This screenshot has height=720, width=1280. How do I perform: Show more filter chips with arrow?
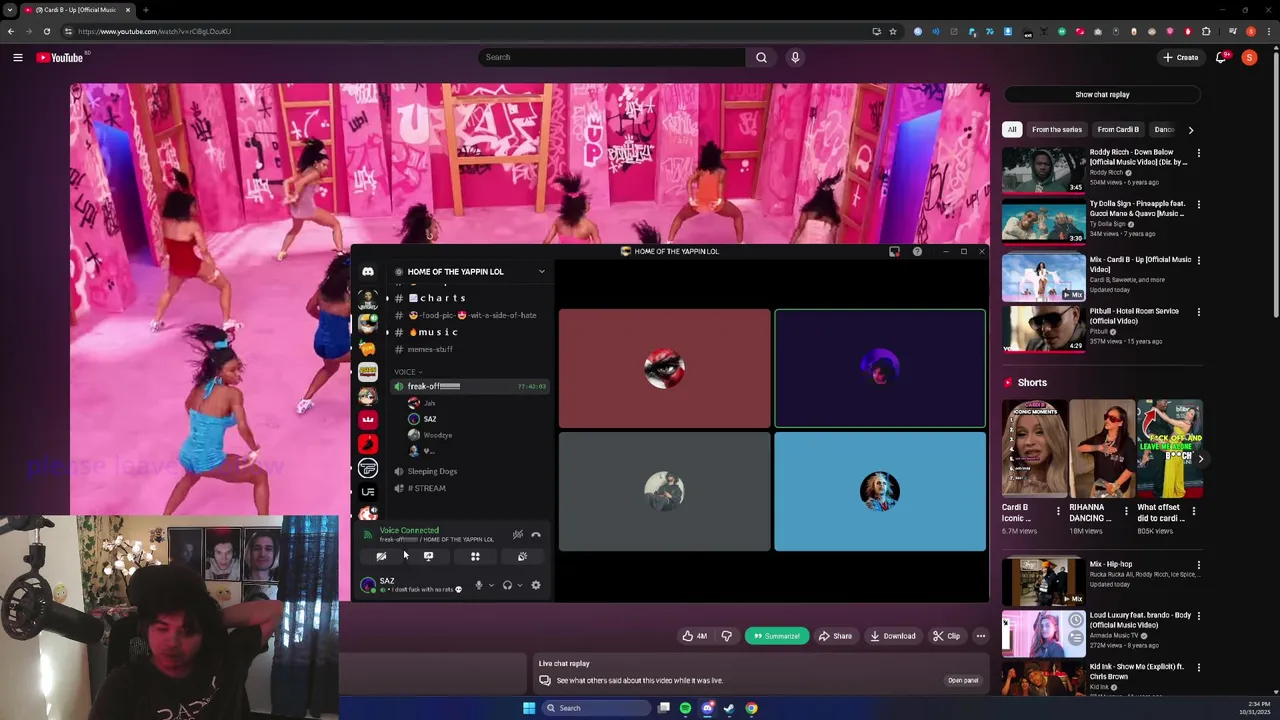[1190, 130]
